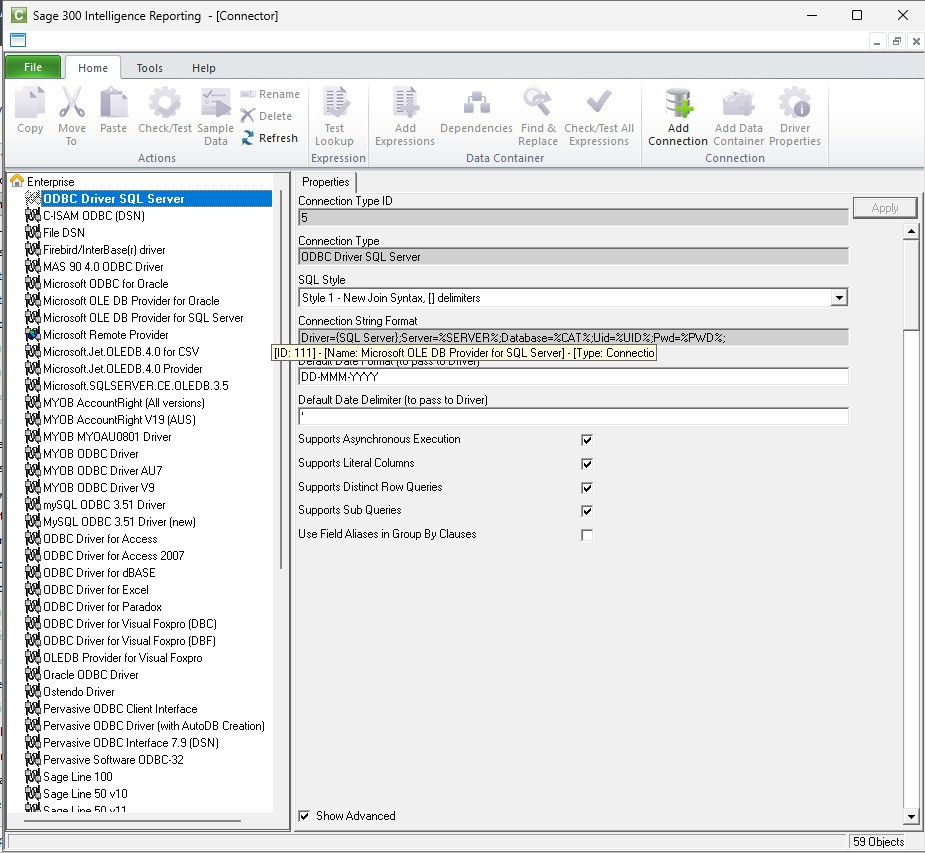The width and height of the screenshot is (925, 853).
Task: Click Rename in the ribbon
Action: pyautogui.click(x=271, y=94)
